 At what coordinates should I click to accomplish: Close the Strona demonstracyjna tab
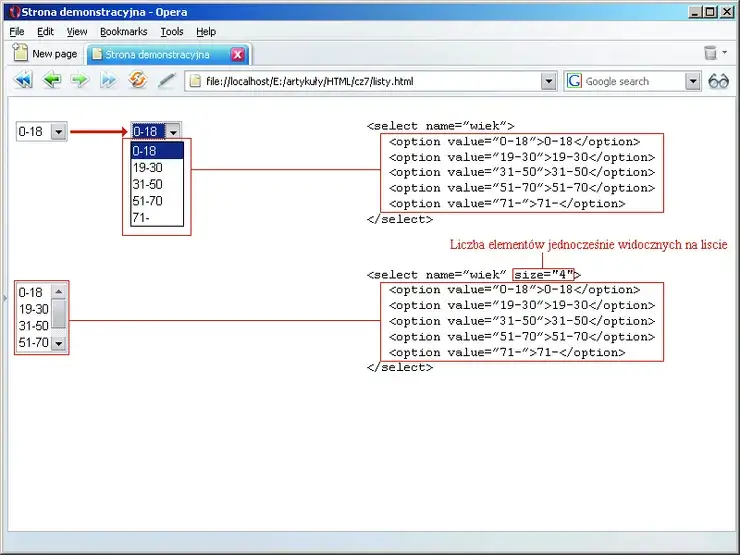coord(238,55)
